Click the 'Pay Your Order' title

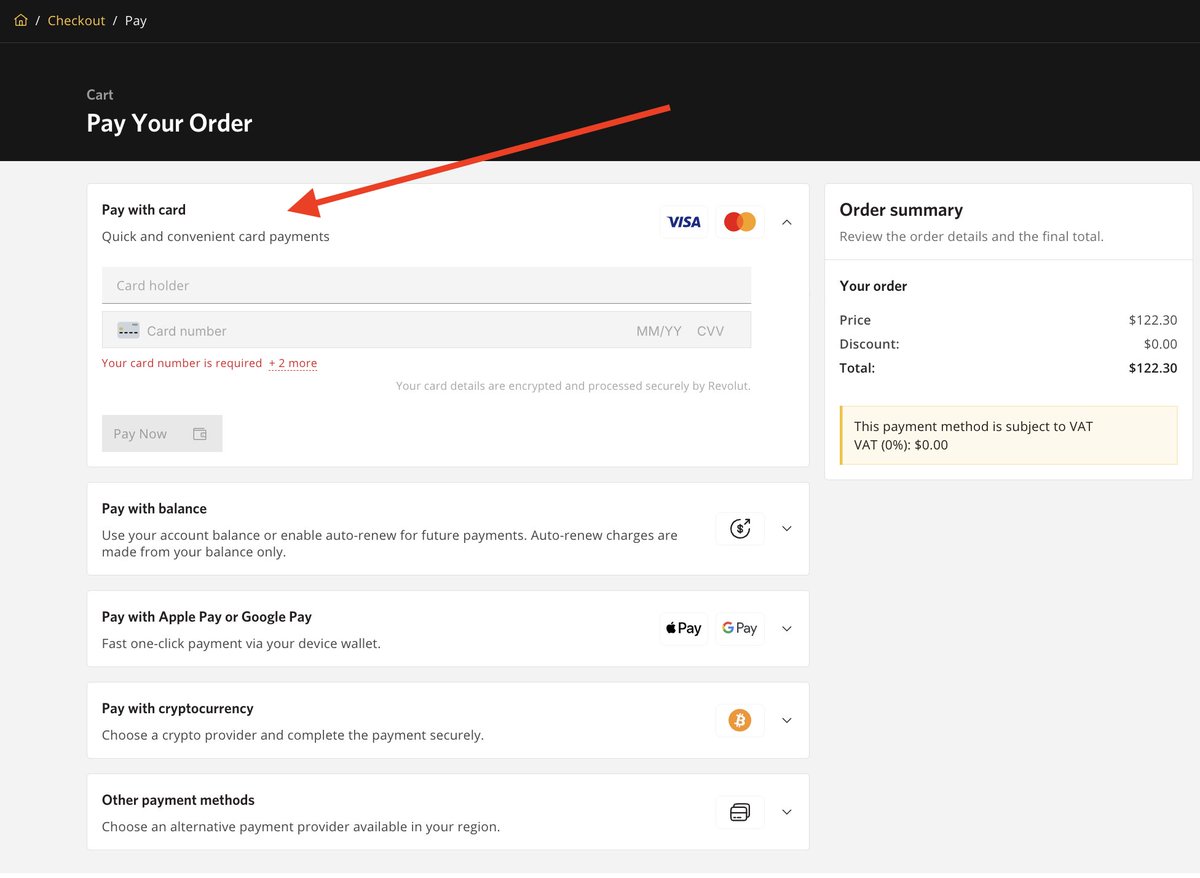coord(170,123)
